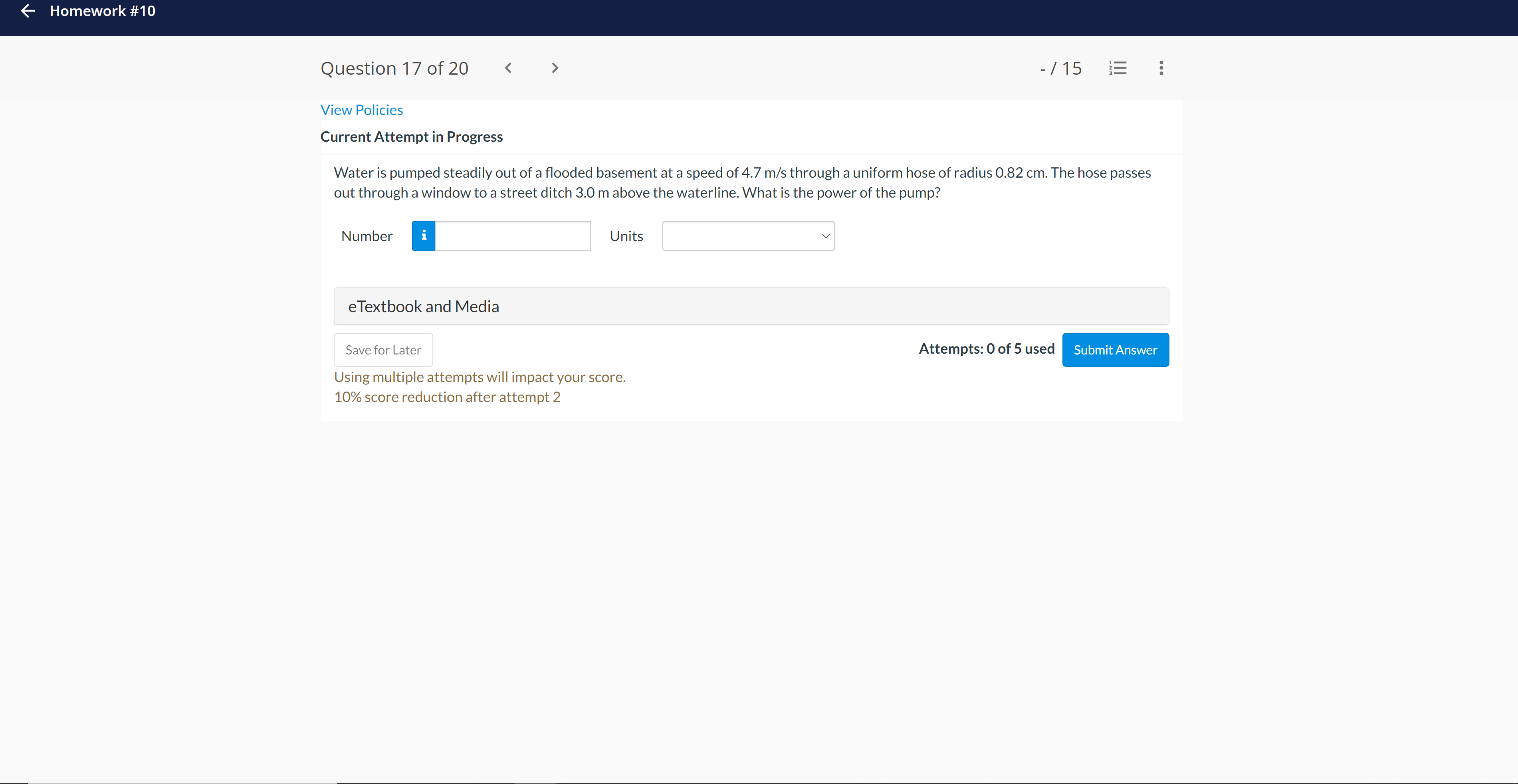Go to the previous question chevron
The width and height of the screenshot is (1518, 784).
coord(508,68)
